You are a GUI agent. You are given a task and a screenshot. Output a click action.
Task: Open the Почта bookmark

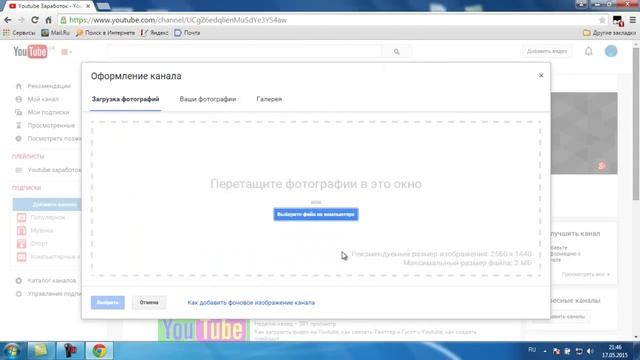click(x=187, y=33)
